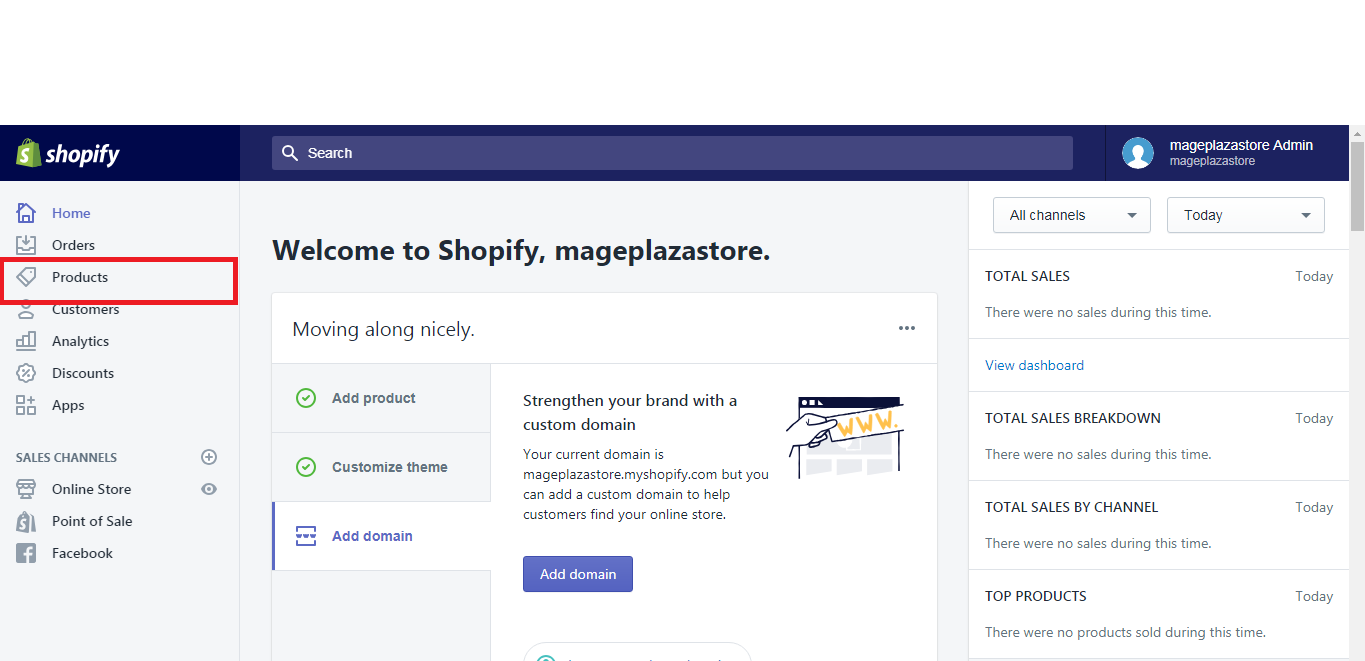Open Apps in sidebar

(68, 405)
